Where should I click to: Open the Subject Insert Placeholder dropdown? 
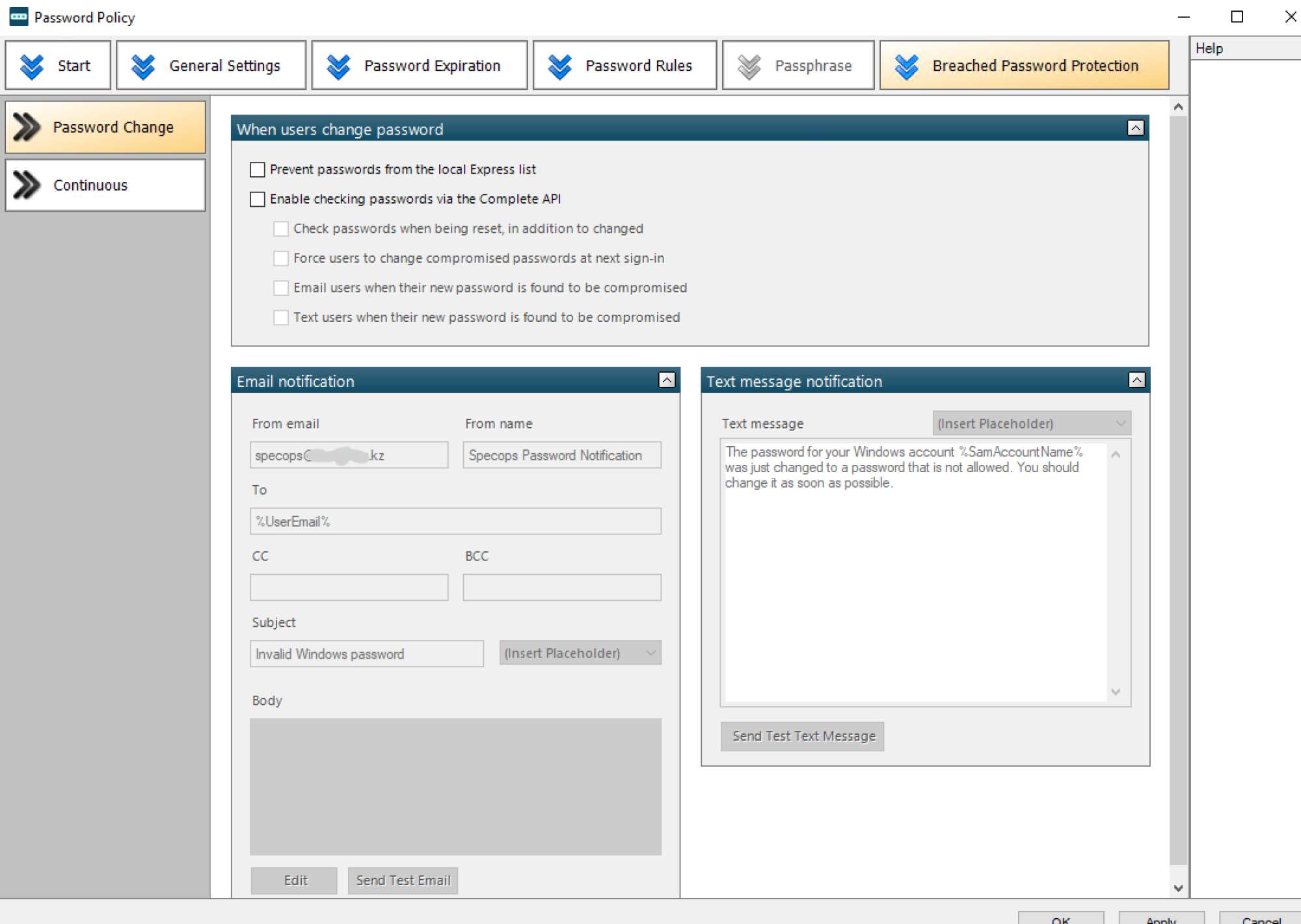click(x=580, y=653)
